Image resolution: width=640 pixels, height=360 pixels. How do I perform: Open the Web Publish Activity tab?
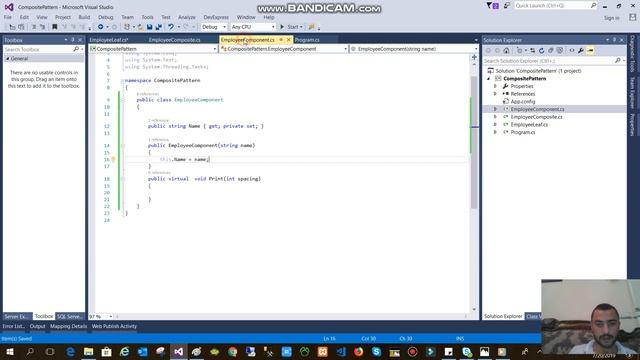pyautogui.click(x=114, y=326)
